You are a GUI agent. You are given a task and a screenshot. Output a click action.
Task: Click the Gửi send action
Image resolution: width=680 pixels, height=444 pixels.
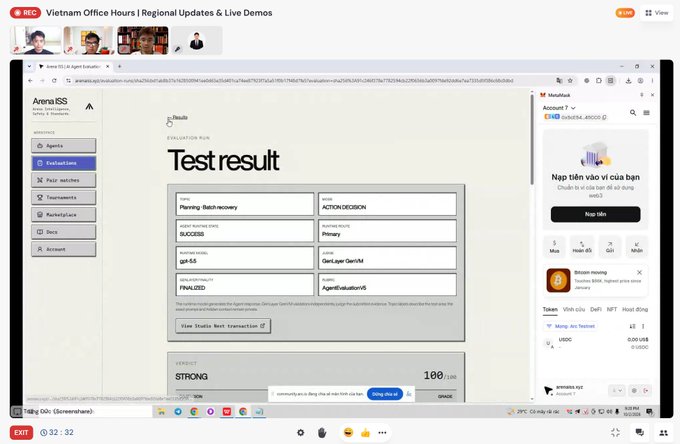610,246
